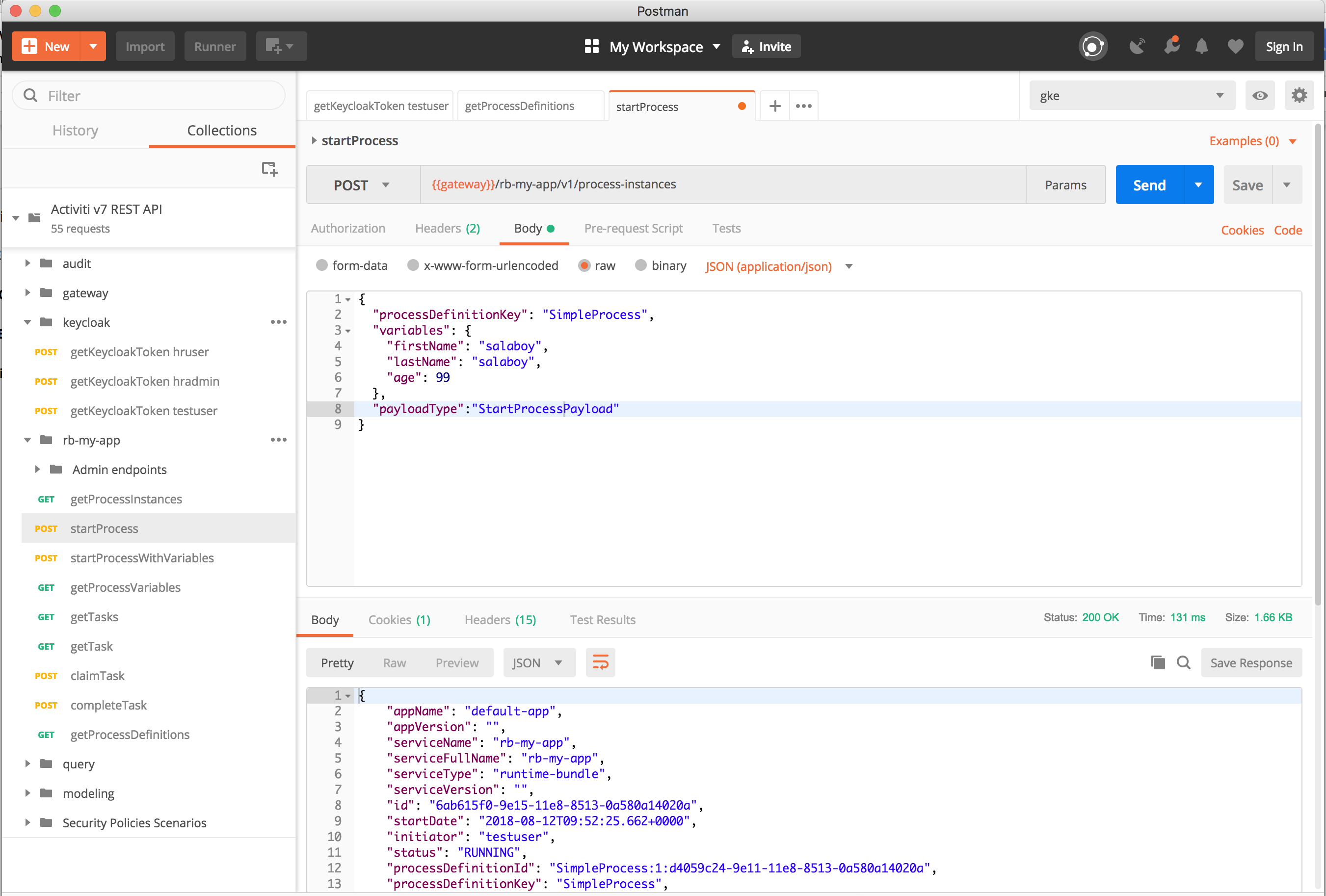Screen dimensions: 1326x896
Task: Click the environment settings gear icon
Action: pyautogui.click(x=1299, y=94)
